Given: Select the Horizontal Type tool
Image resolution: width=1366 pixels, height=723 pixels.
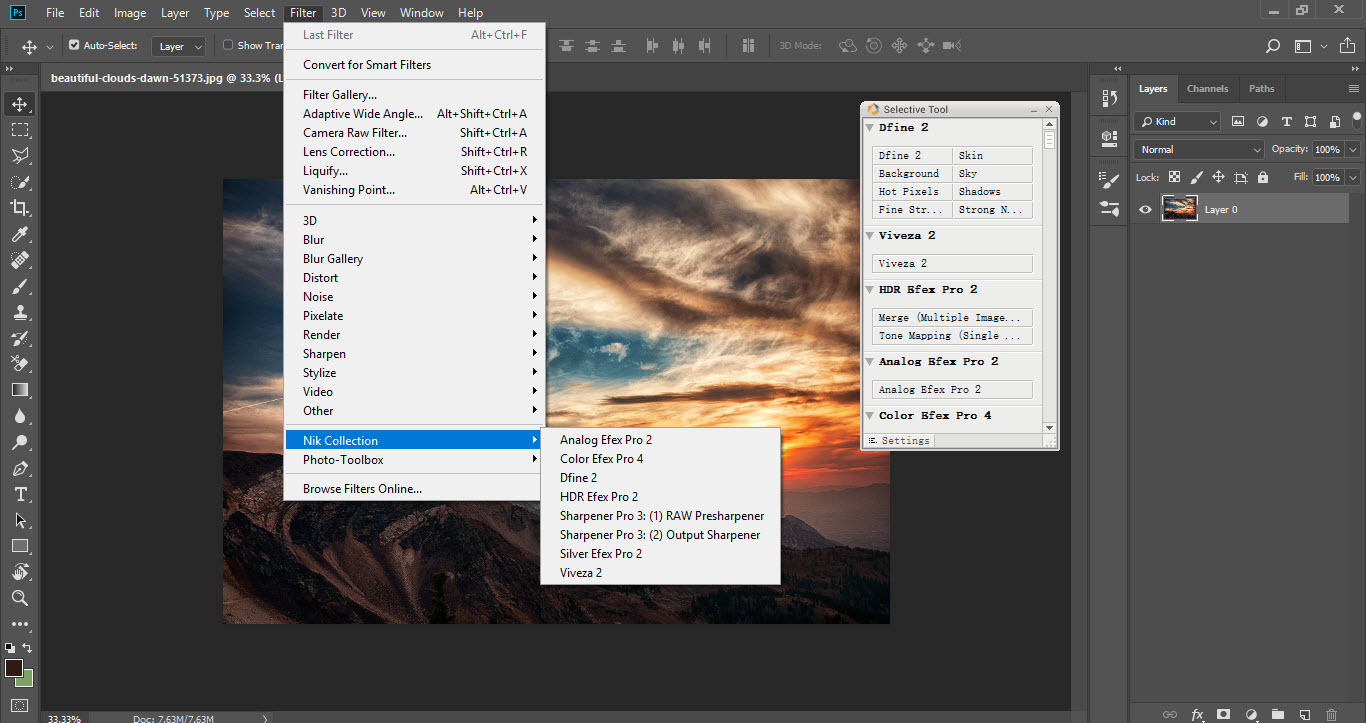Looking at the screenshot, I should pos(20,494).
